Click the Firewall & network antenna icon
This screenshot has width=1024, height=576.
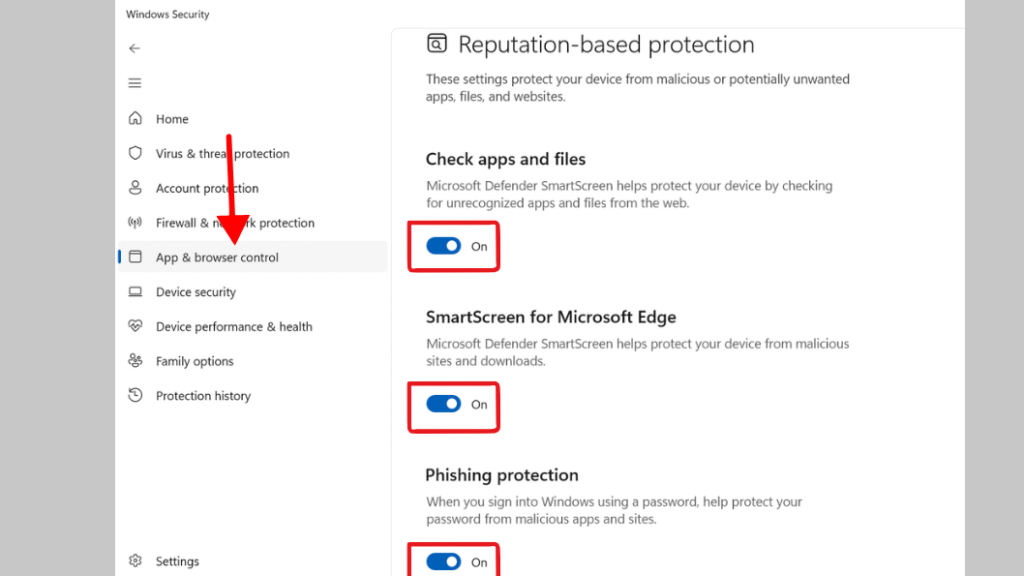coord(135,222)
